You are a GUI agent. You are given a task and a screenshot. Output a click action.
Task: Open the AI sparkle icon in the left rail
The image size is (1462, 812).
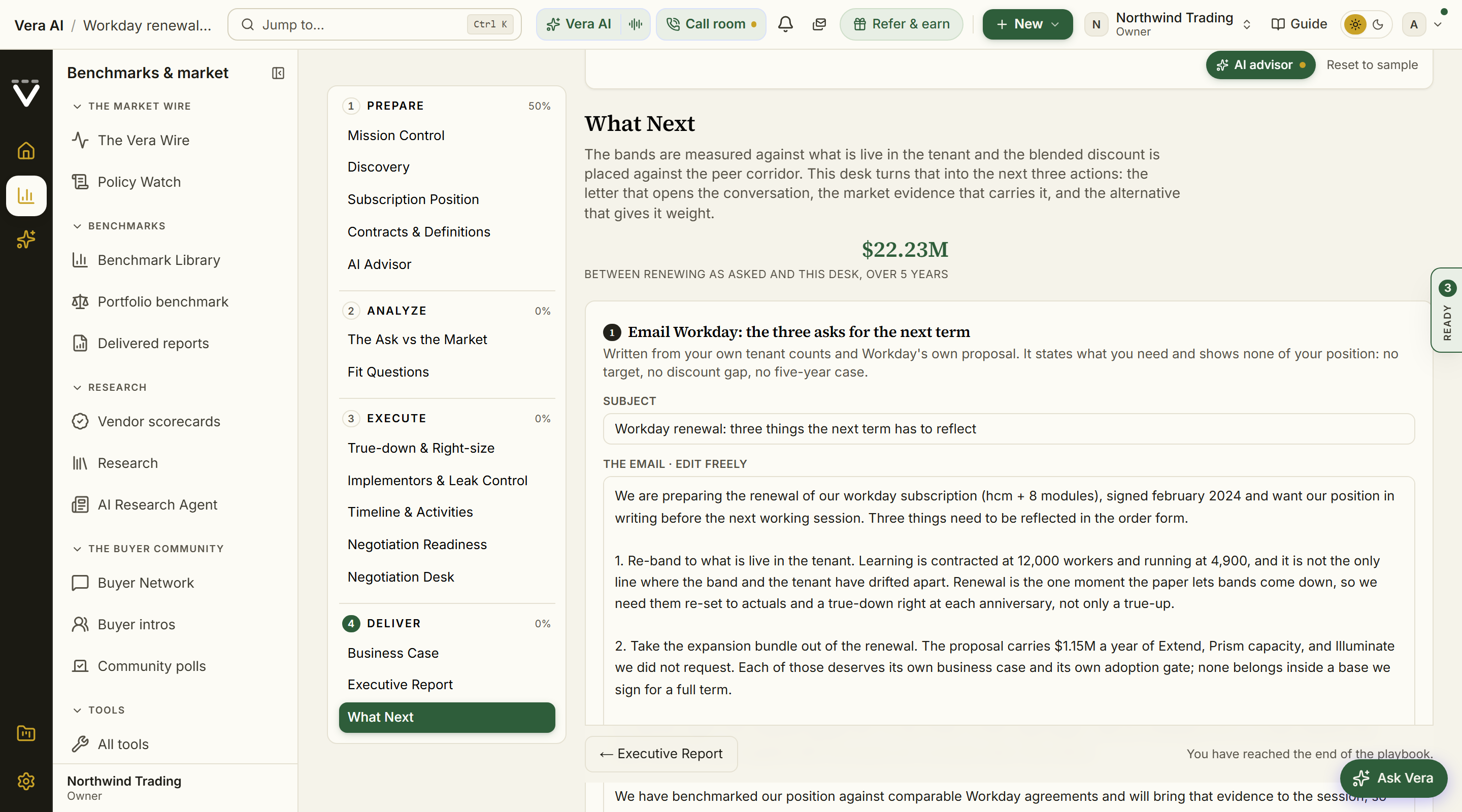click(x=26, y=240)
